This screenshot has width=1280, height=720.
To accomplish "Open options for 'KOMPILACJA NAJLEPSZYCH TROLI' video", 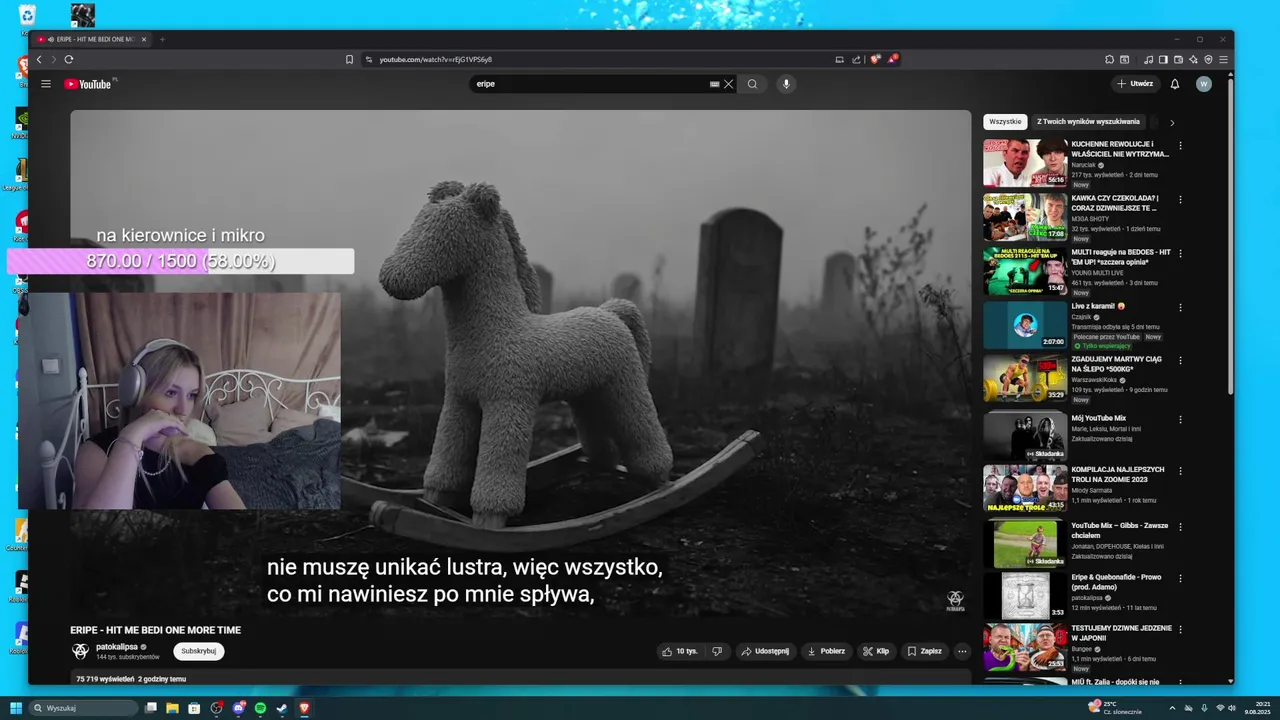I will point(1180,471).
